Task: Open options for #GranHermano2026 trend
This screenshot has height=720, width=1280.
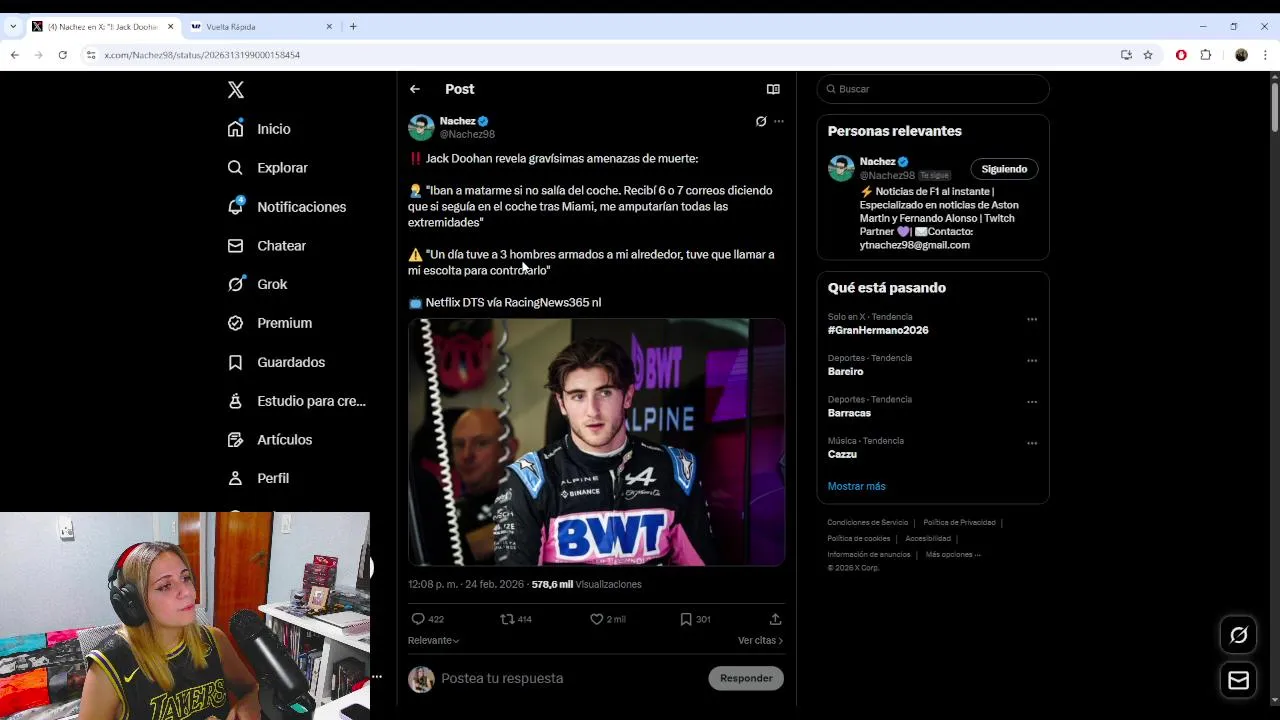Action: point(1032,320)
